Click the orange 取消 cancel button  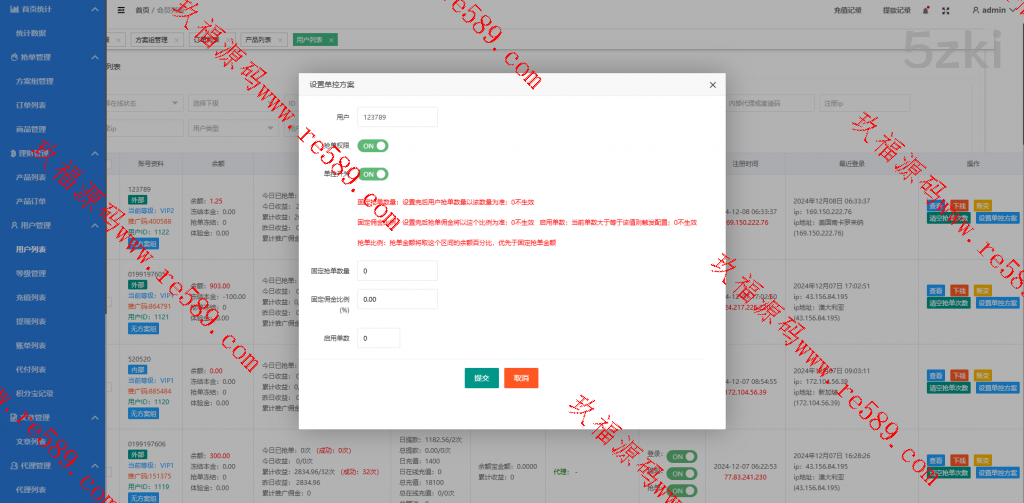(x=521, y=378)
